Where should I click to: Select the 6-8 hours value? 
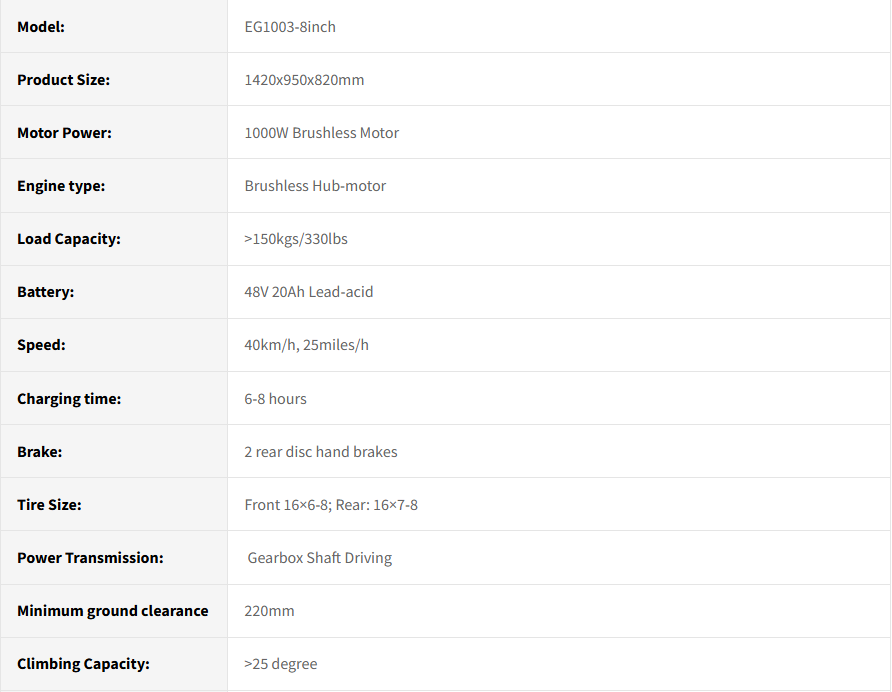275,399
